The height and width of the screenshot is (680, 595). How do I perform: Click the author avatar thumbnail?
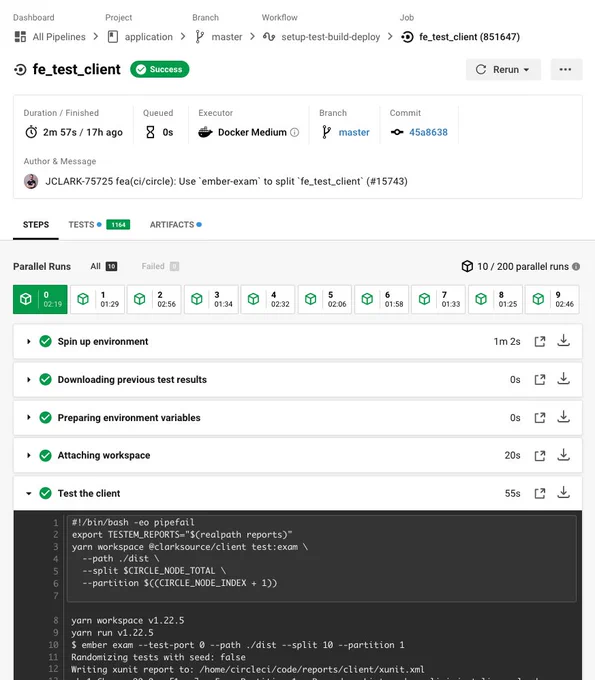[x=31, y=181]
